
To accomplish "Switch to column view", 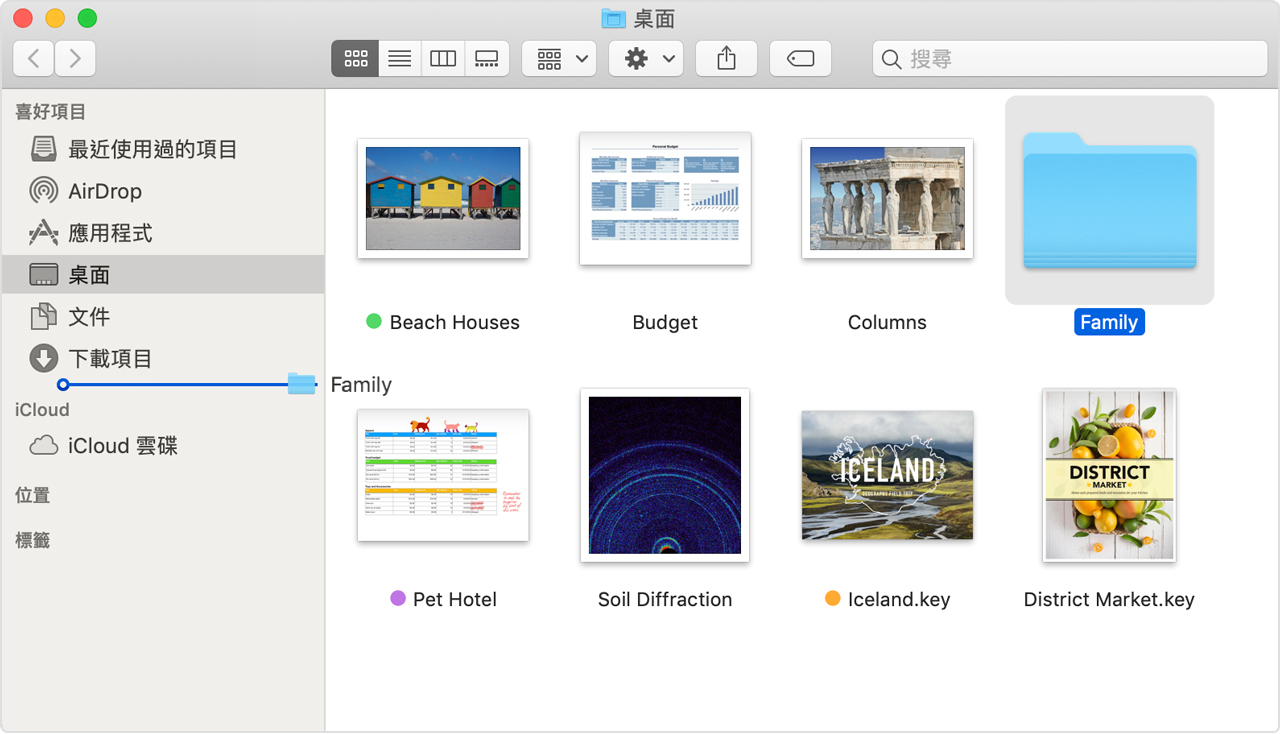I will [443, 59].
